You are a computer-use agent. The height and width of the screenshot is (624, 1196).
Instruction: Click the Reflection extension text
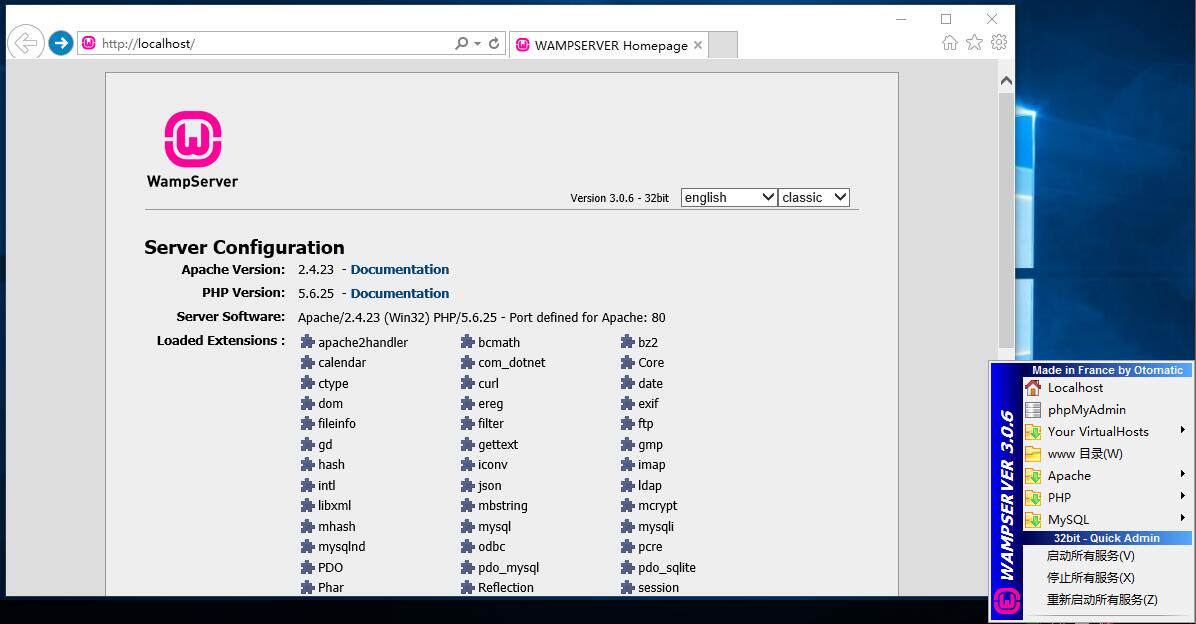[506, 587]
